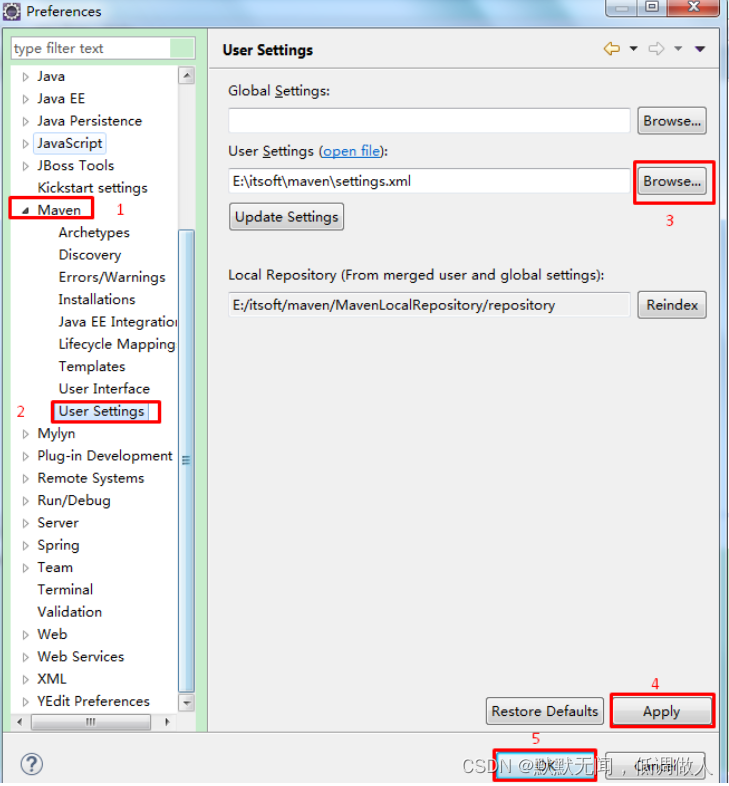Click the horizontal scroll left arrow
This screenshot has height=786, width=729.
(x=20, y=722)
